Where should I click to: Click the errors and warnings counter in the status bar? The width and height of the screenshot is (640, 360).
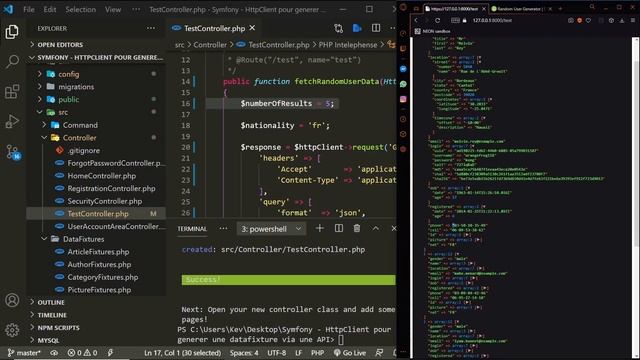[x=82, y=353]
